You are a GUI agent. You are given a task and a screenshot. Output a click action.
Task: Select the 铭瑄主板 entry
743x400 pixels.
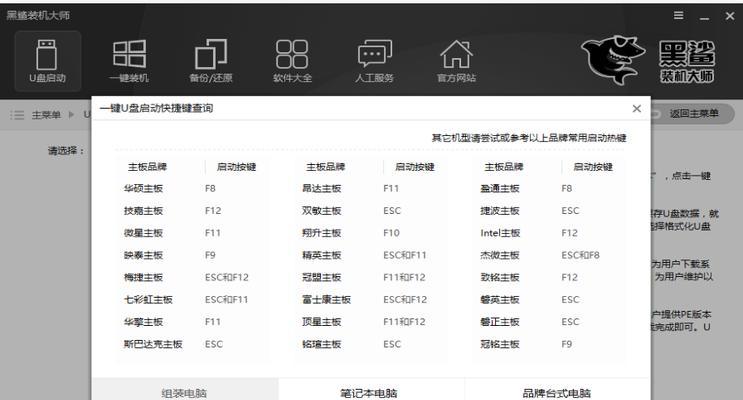pyautogui.click(x=321, y=344)
